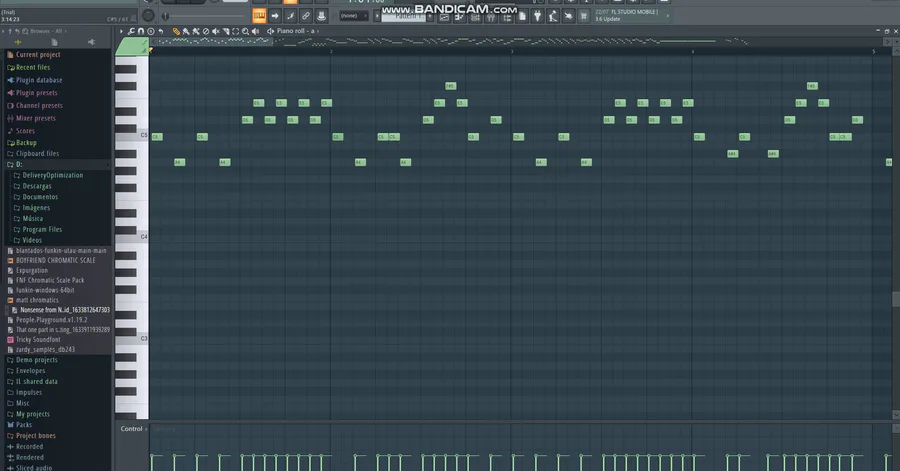Viewport: 900px width, 471px height.
Task: Click the note overview minimap strip
Action: tap(517, 42)
